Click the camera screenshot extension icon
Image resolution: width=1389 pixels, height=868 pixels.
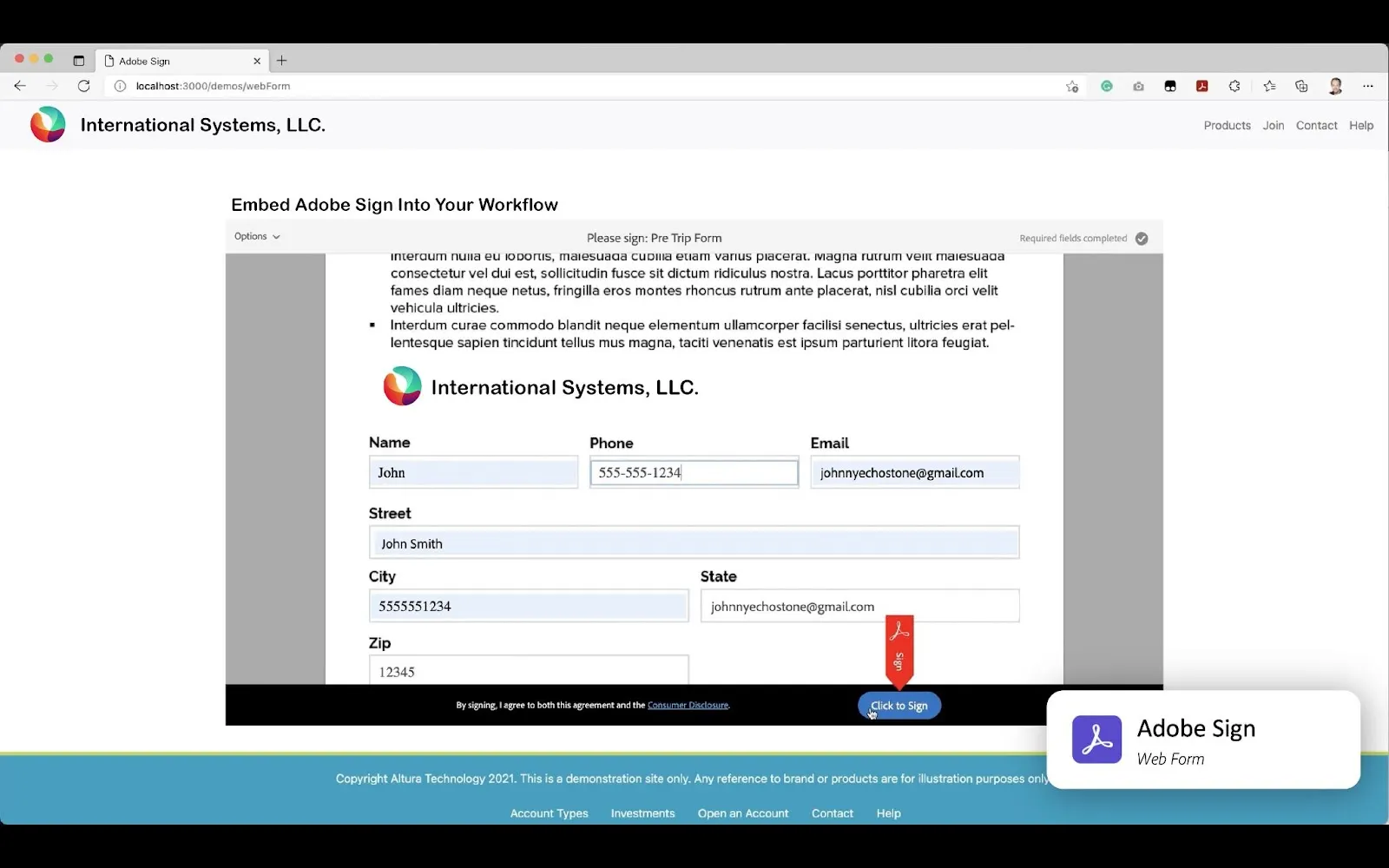click(1138, 86)
